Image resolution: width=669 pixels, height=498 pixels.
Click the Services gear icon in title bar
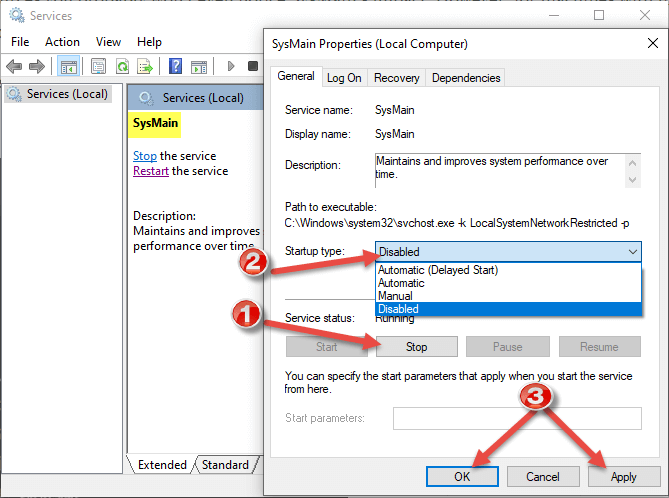[x=17, y=15]
